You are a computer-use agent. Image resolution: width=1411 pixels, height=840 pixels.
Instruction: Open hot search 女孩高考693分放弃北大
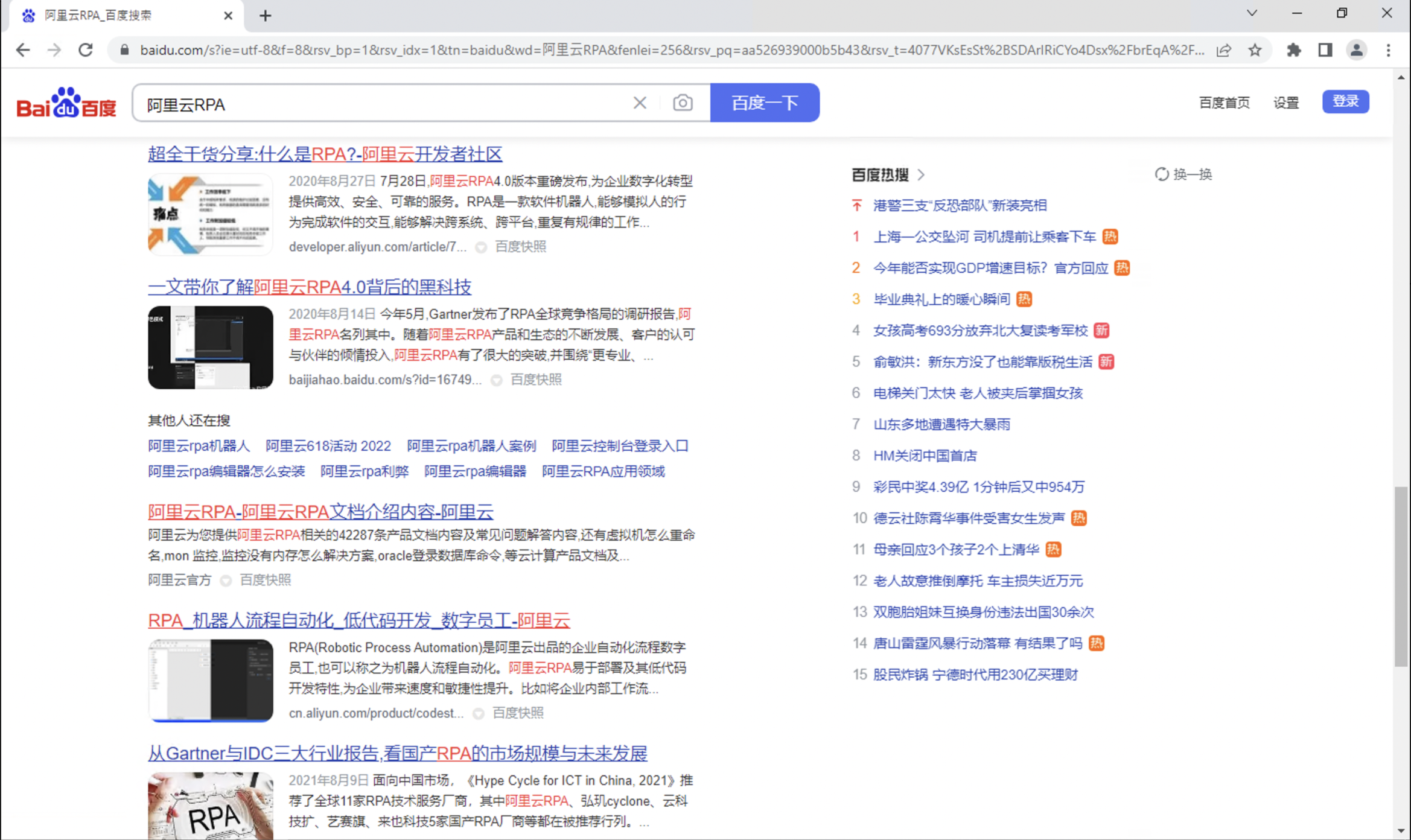981,331
